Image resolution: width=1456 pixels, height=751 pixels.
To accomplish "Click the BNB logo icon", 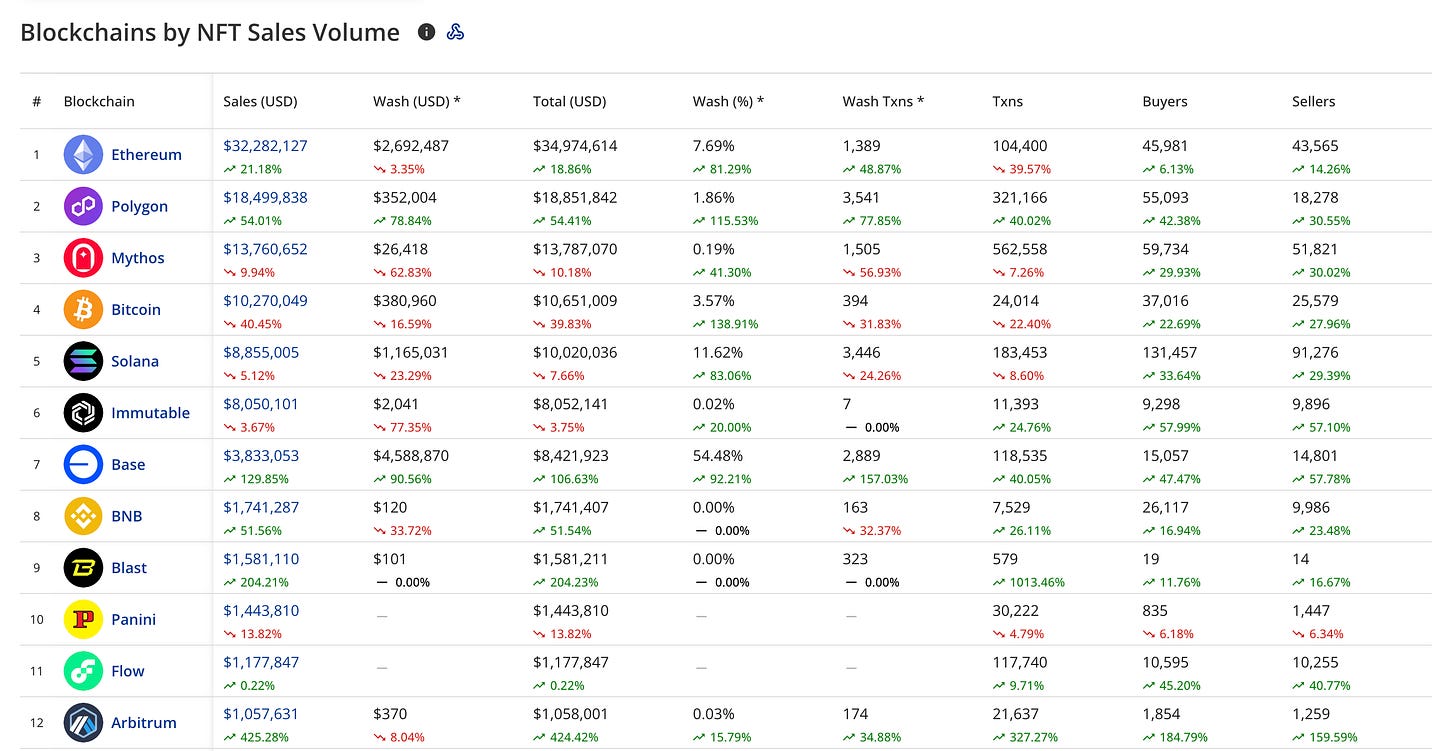I will [83, 516].
